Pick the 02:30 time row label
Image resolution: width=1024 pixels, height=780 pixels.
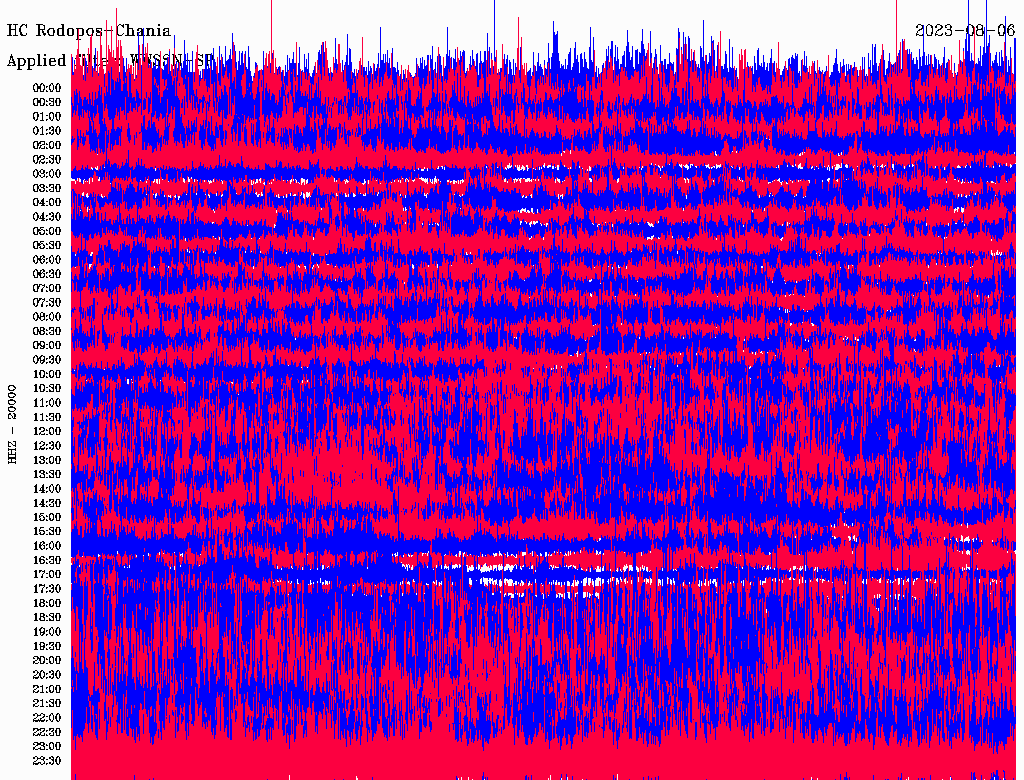47,159
